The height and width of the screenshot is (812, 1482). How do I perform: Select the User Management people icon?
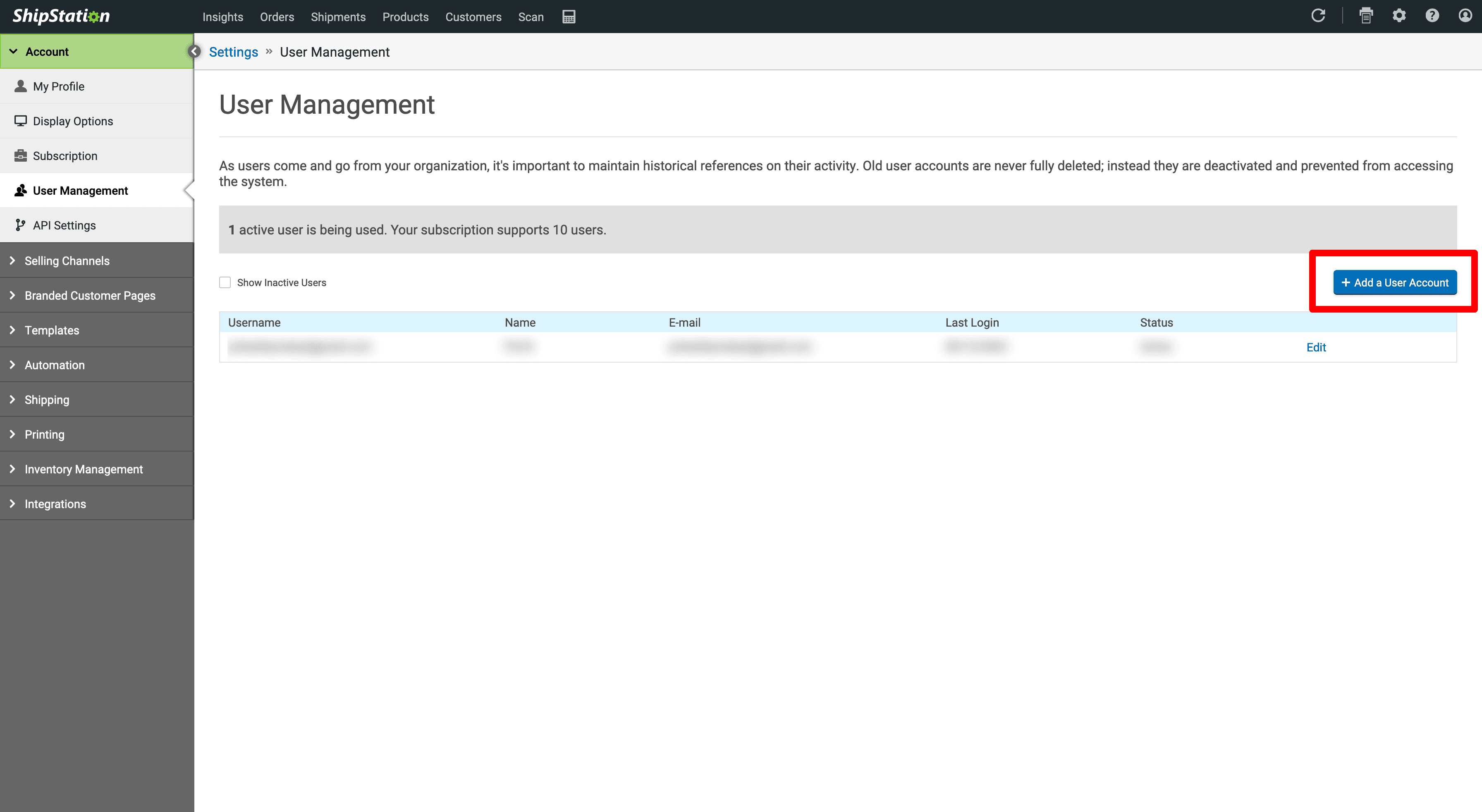[20, 190]
